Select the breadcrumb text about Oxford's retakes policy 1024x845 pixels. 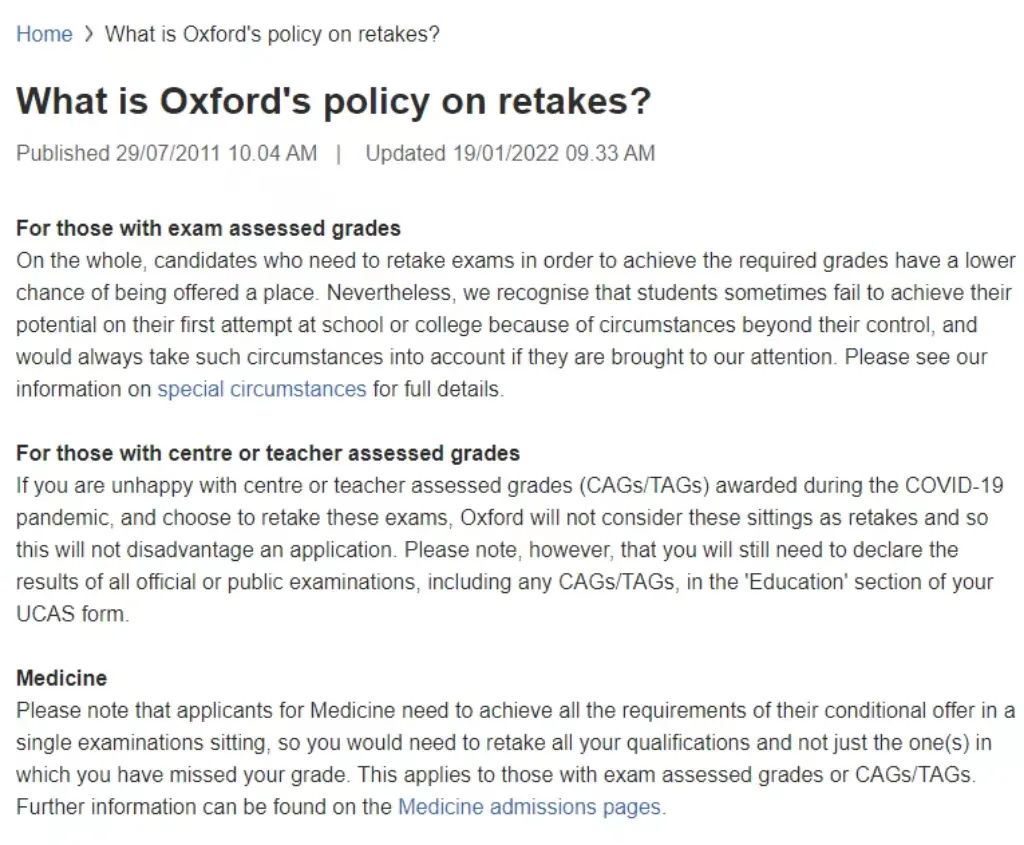point(272,34)
